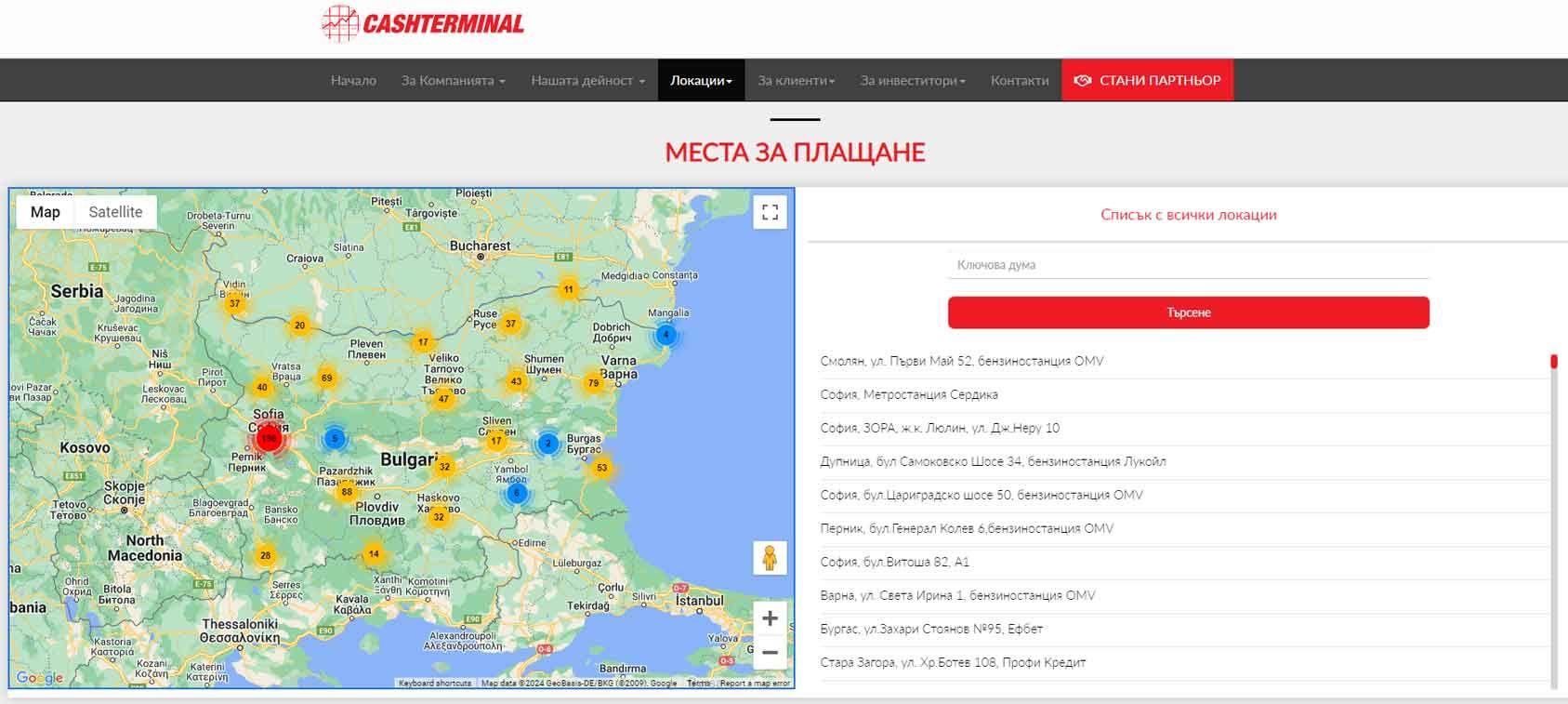
Task: Zoom out the map with minus button
Action: (770, 653)
